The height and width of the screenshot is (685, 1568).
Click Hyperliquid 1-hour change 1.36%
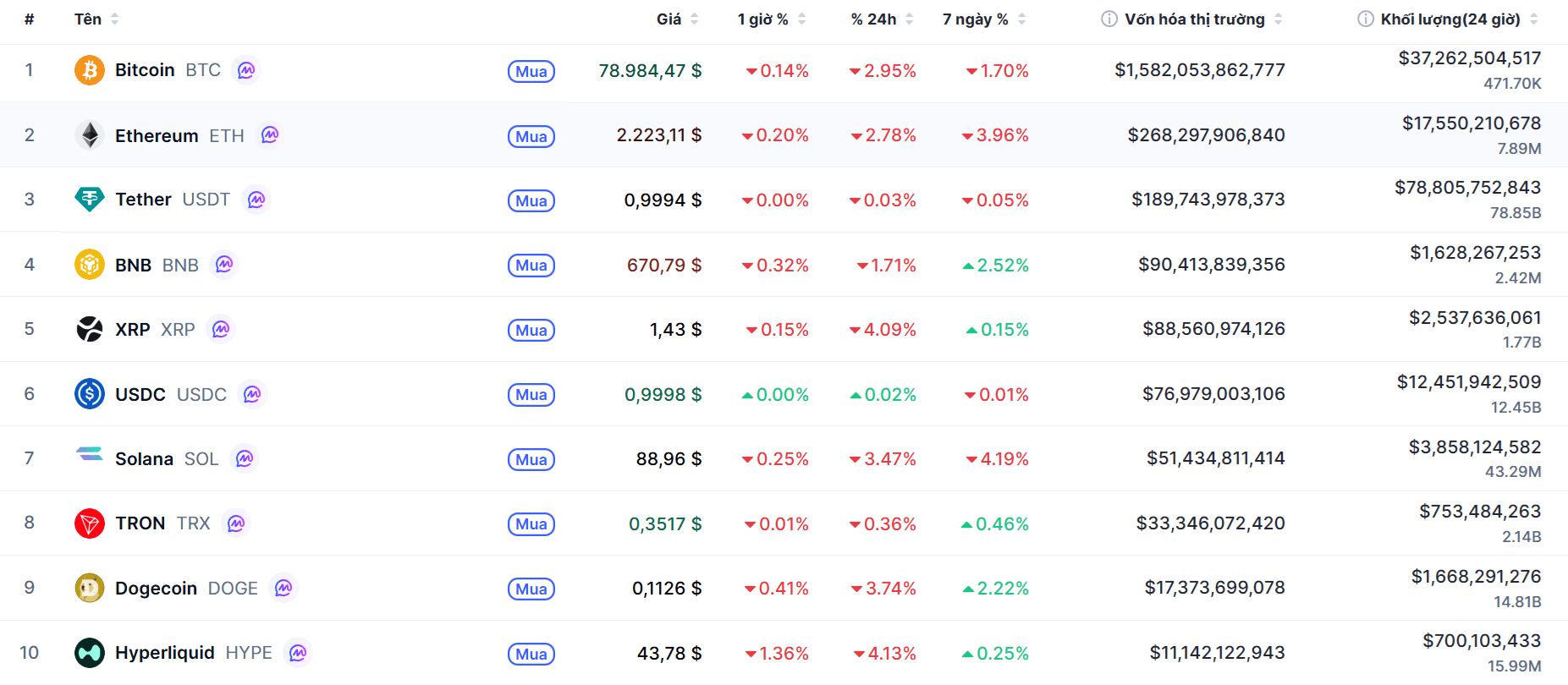click(x=777, y=653)
